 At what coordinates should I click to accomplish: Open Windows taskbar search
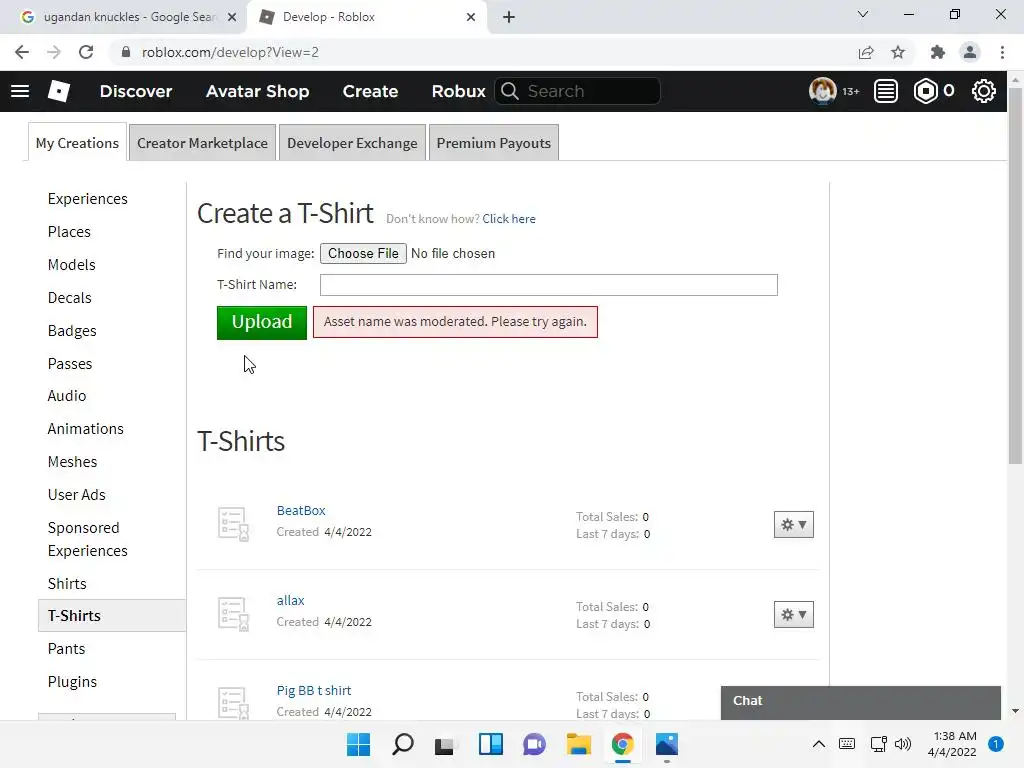click(x=403, y=744)
